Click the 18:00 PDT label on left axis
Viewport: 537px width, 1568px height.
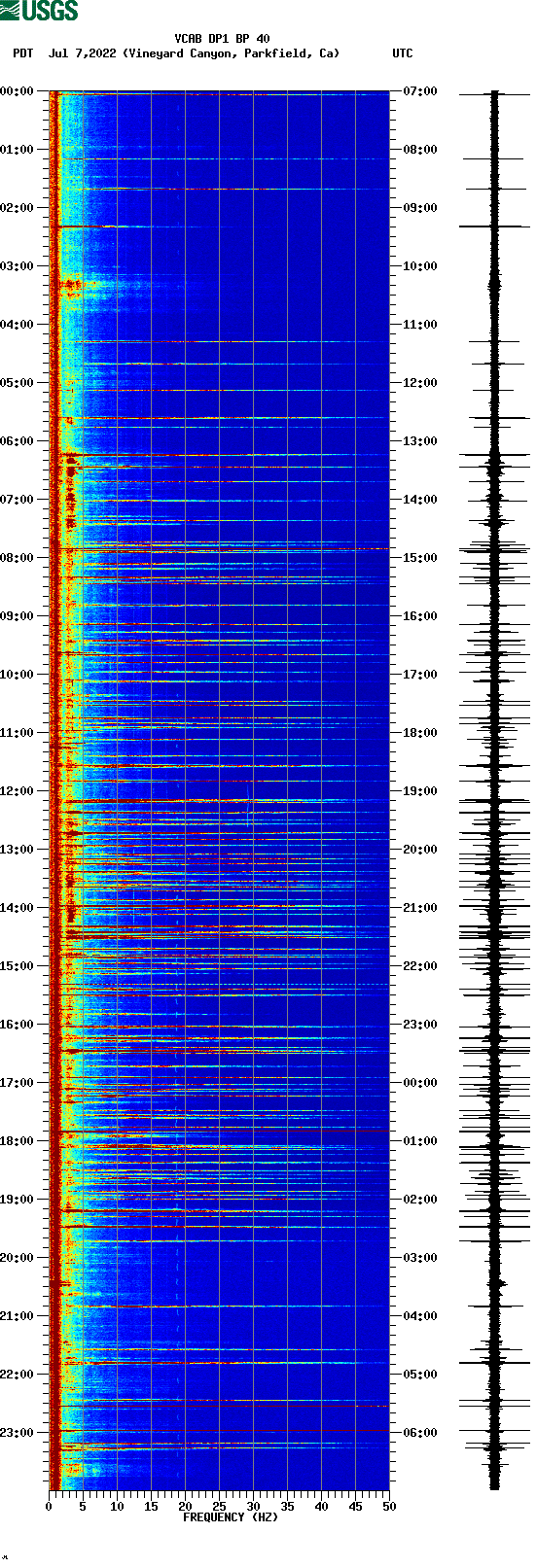[x=17, y=1141]
